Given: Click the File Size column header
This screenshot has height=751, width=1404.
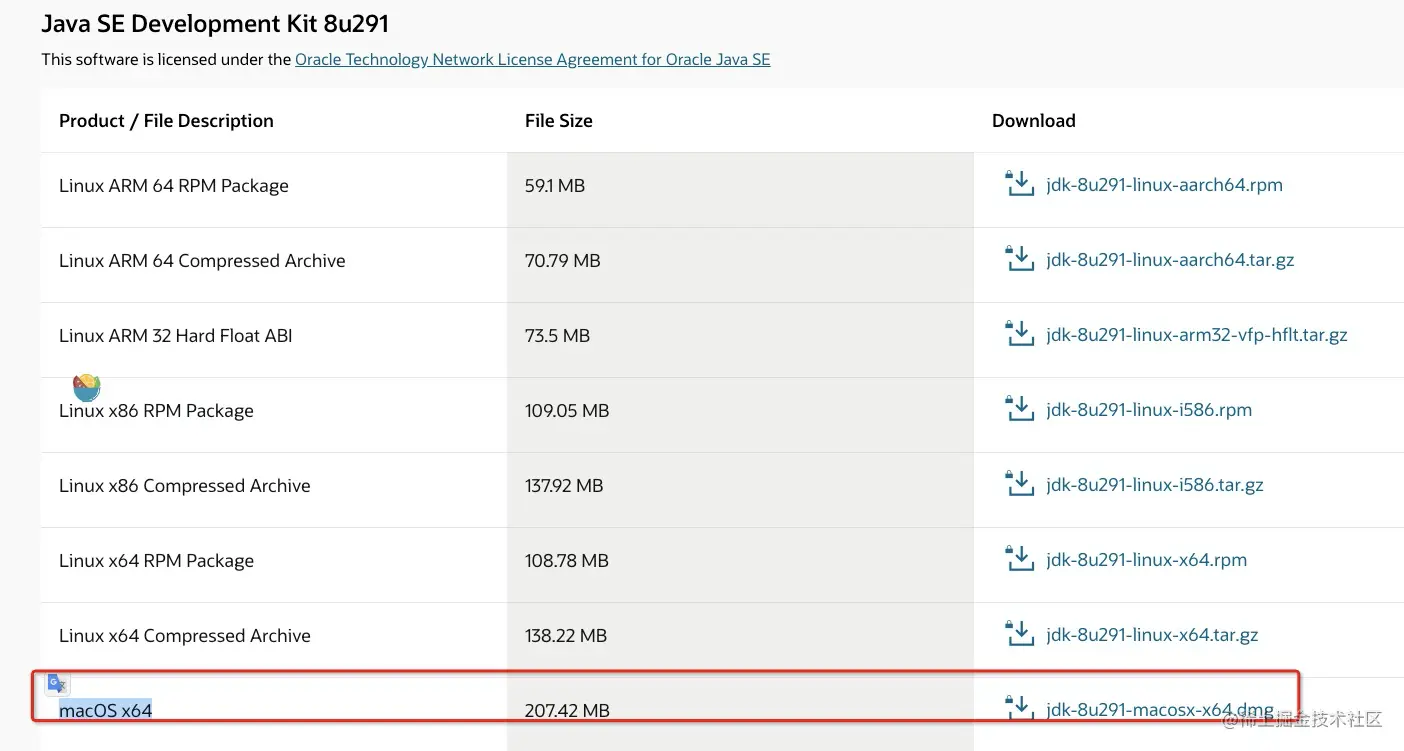Looking at the screenshot, I should [x=559, y=121].
